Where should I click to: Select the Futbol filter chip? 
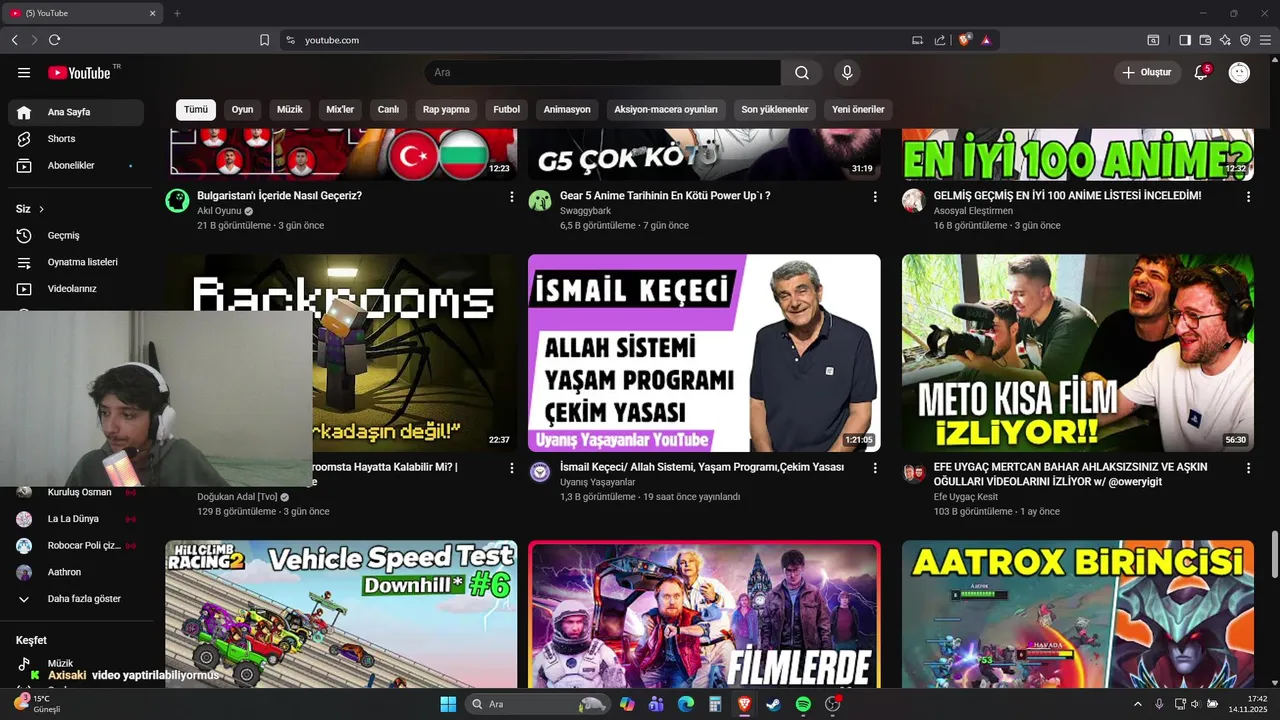point(506,110)
